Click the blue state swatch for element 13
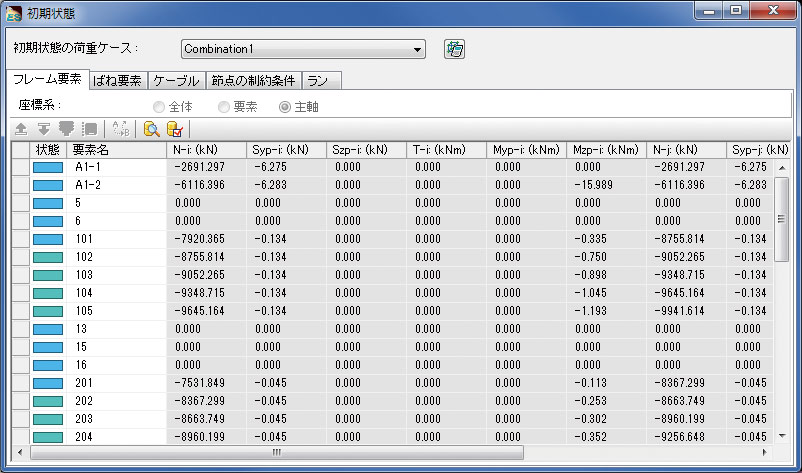 click(48, 329)
